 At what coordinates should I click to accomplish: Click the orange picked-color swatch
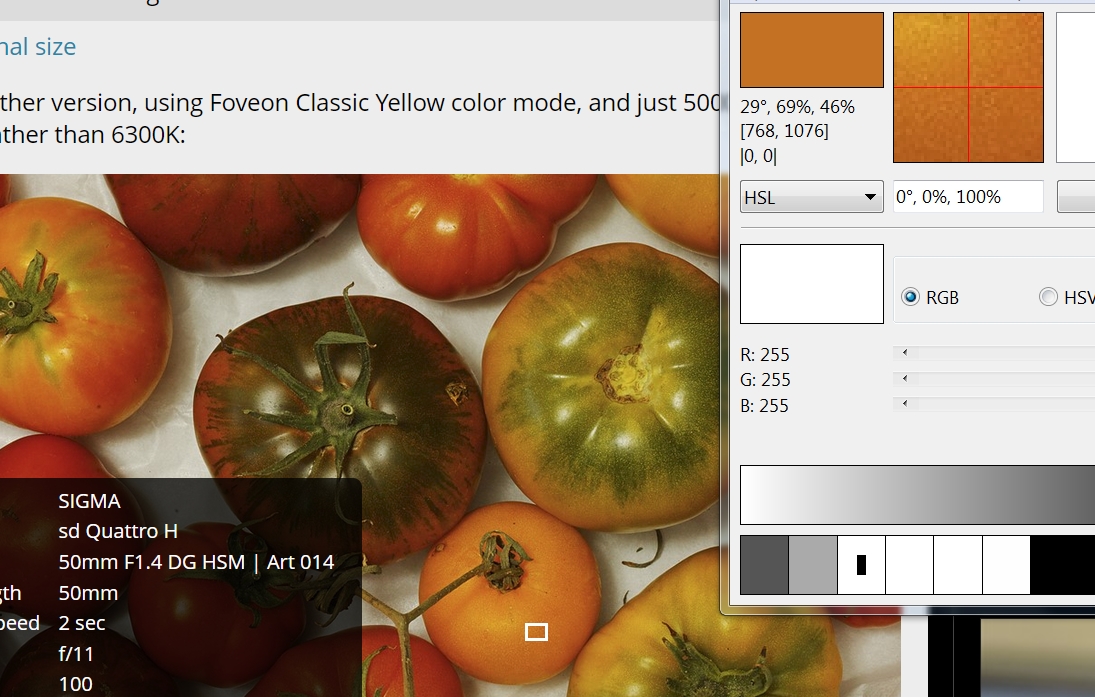coord(811,50)
